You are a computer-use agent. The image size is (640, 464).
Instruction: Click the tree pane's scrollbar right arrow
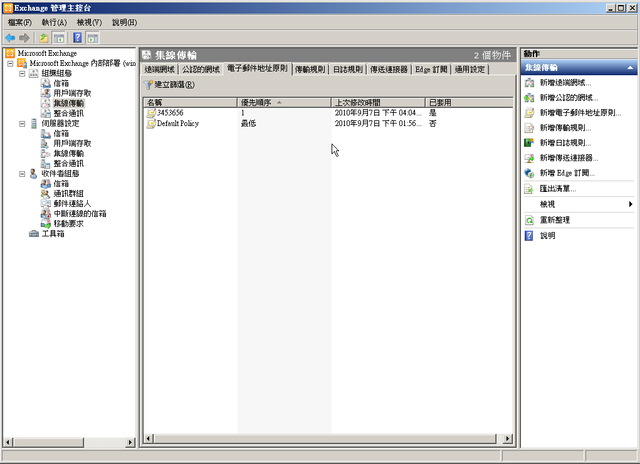point(131,442)
